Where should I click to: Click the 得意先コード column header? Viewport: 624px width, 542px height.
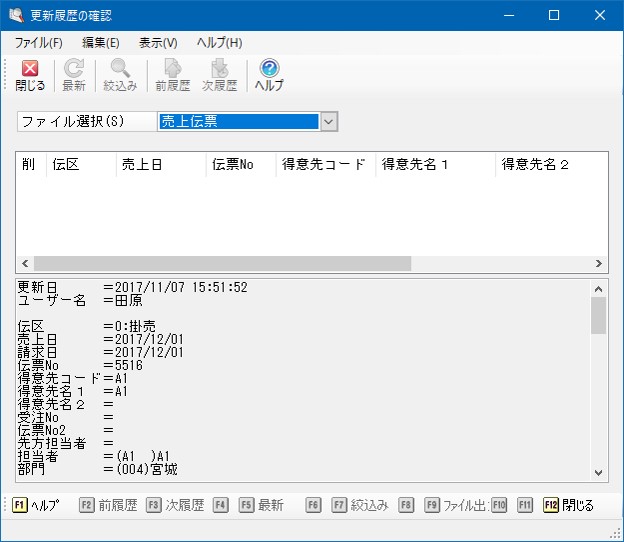tap(324, 165)
